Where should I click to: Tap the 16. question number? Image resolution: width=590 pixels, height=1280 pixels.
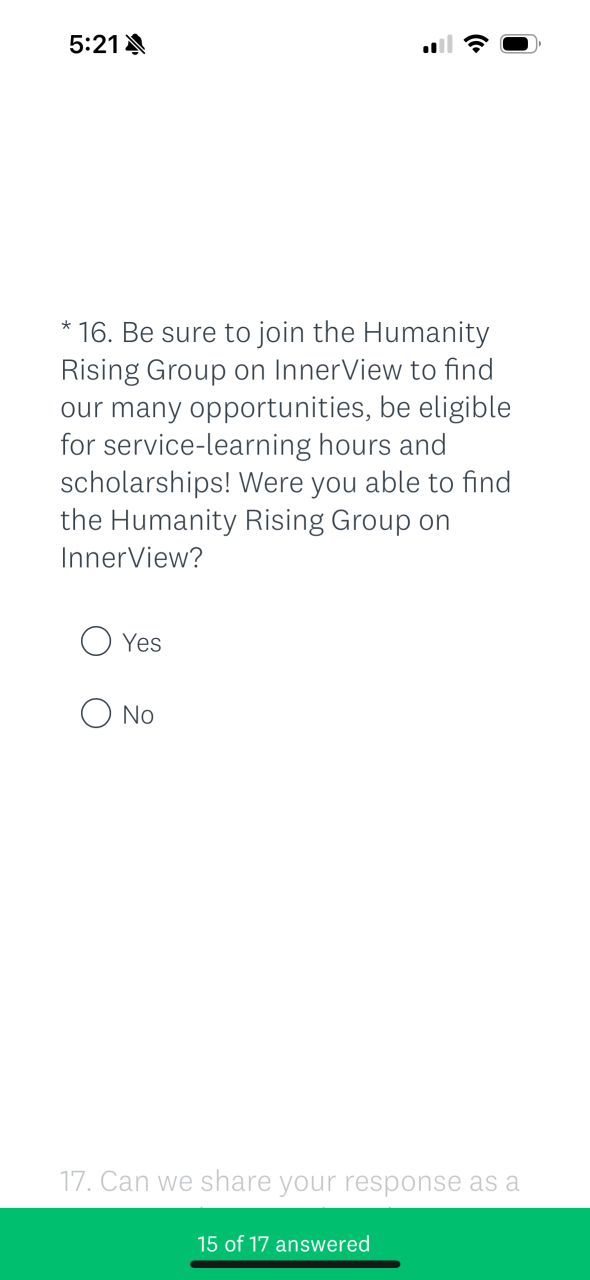pyautogui.click(x=95, y=332)
